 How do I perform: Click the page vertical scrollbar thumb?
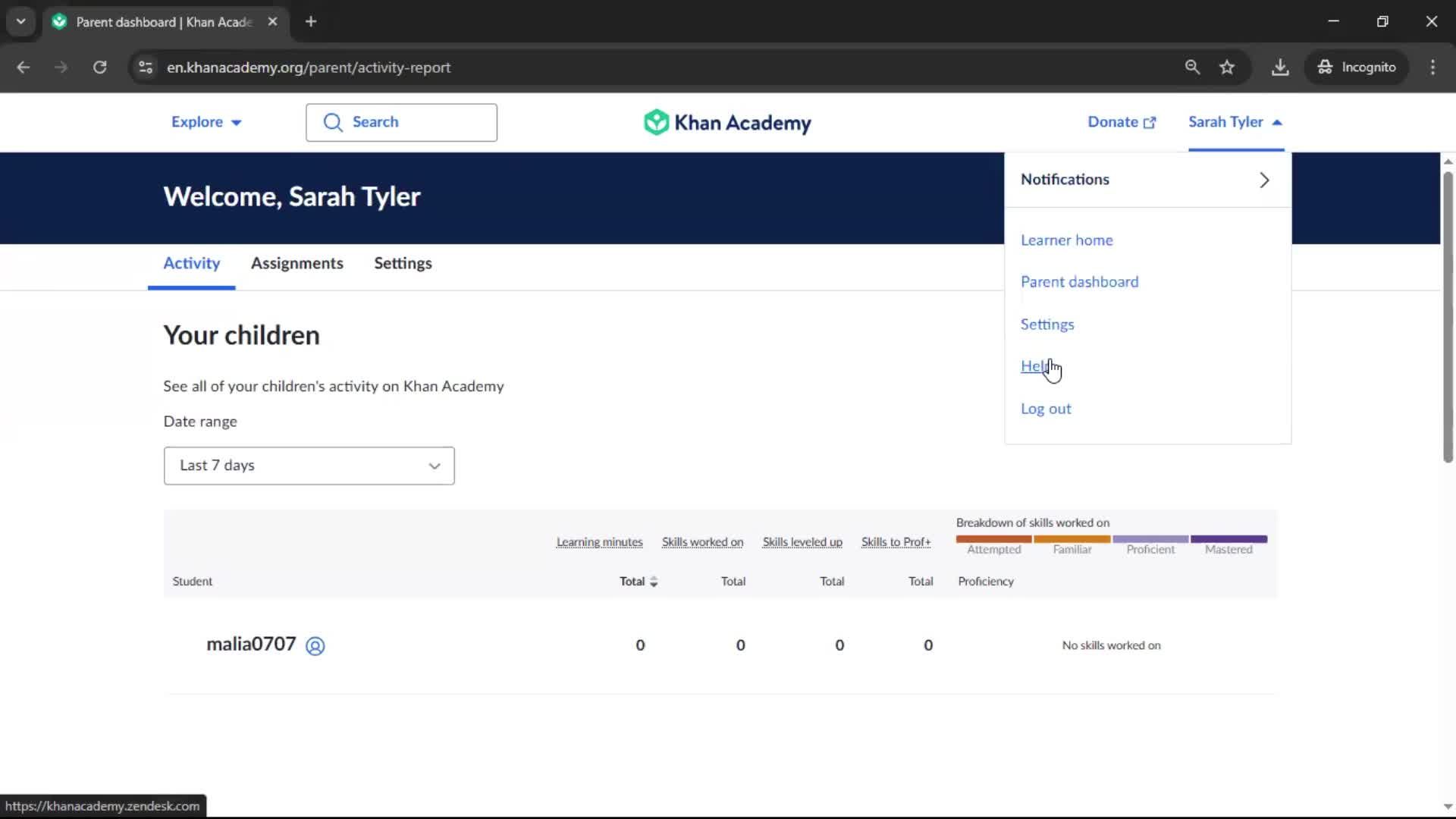point(1448,317)
